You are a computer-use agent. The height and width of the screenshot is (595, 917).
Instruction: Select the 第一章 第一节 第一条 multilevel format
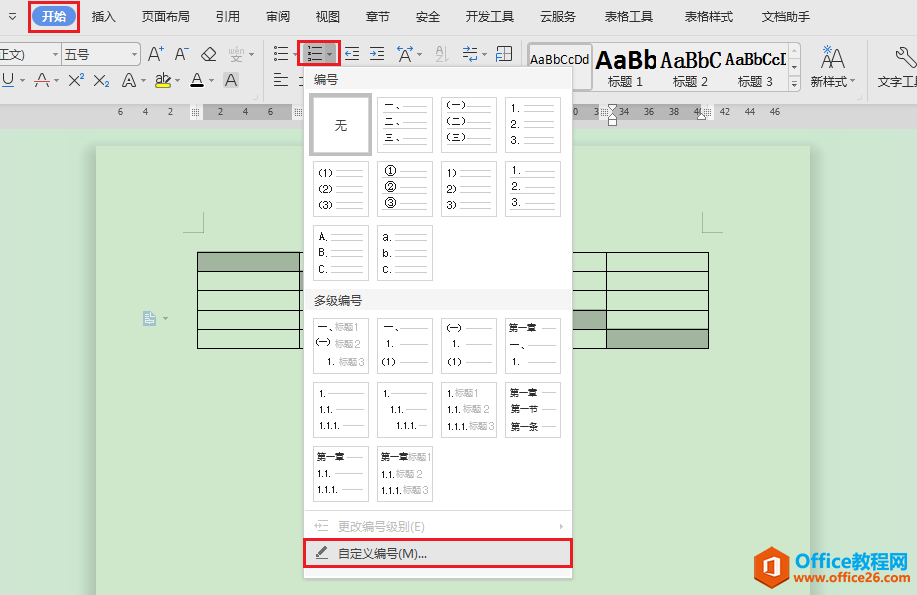[533, 410]
